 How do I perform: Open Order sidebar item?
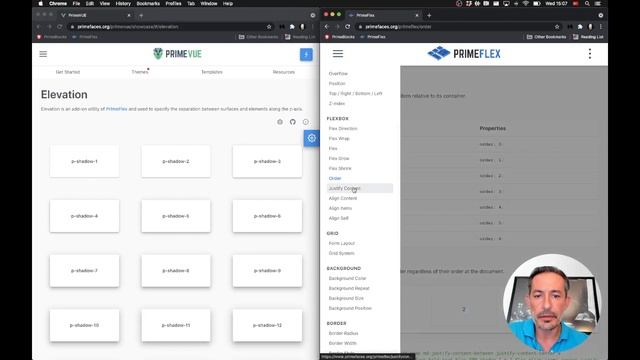click(335, 178)
